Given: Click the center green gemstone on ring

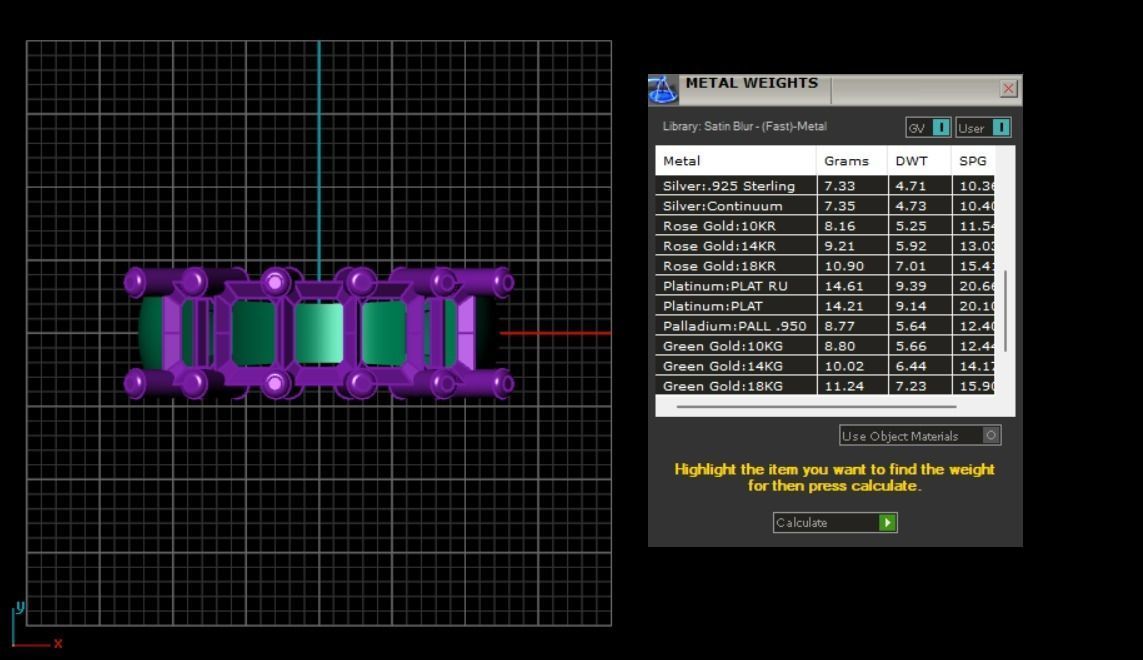Looking at the screenshot, I should pos(319,333).
